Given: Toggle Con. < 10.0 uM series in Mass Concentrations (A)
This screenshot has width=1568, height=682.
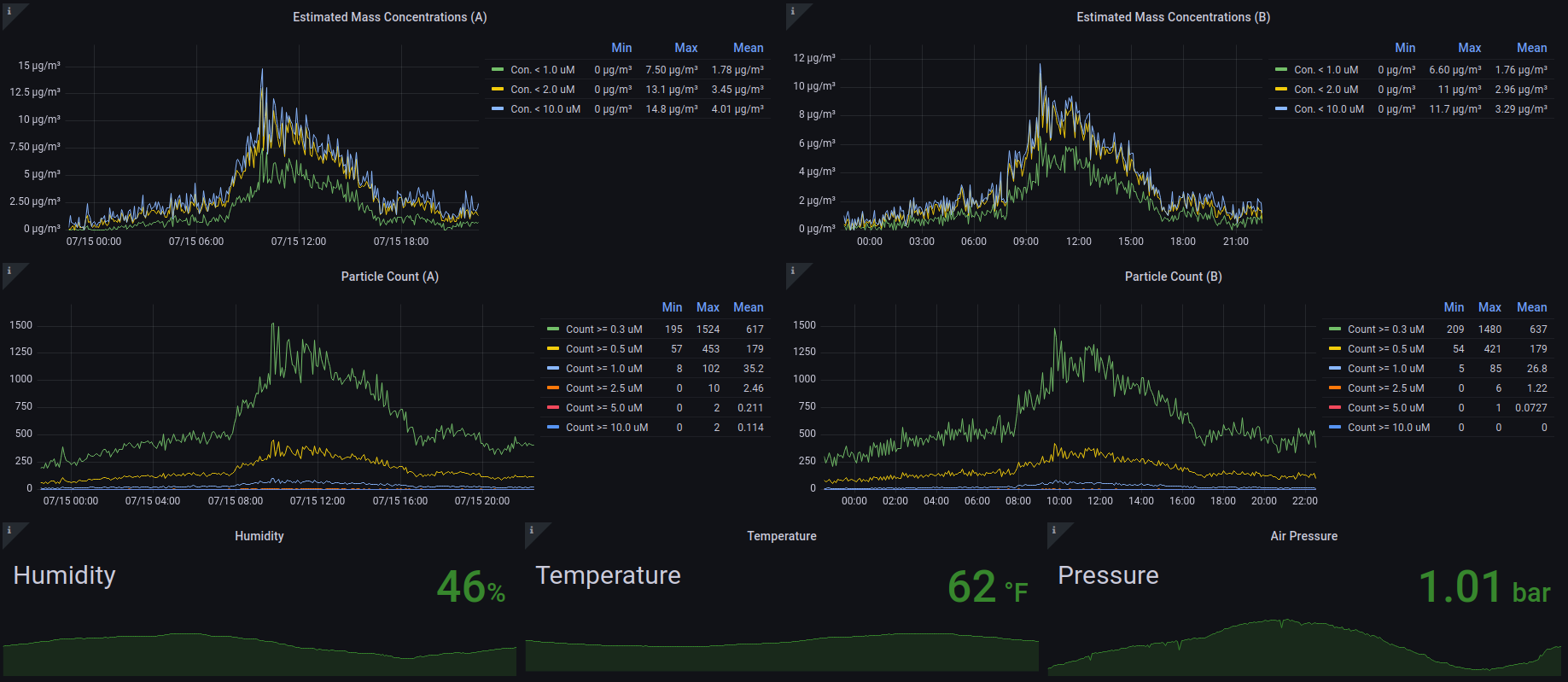Looking at the screenshot, I should (545, 109).
